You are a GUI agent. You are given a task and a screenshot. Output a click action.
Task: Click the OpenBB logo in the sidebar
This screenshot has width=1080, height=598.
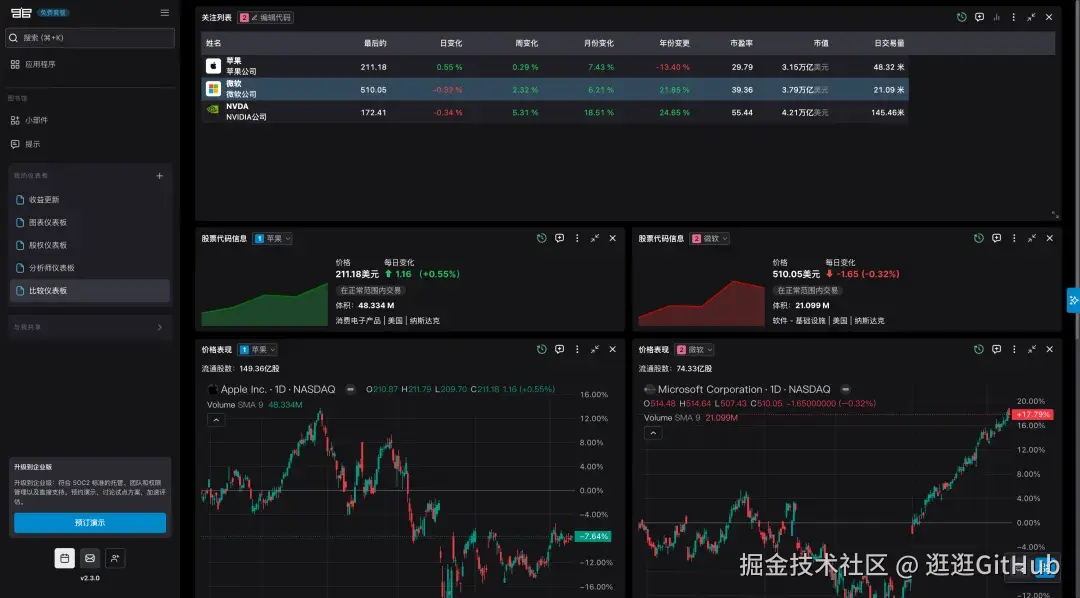[x=21, y=12]
